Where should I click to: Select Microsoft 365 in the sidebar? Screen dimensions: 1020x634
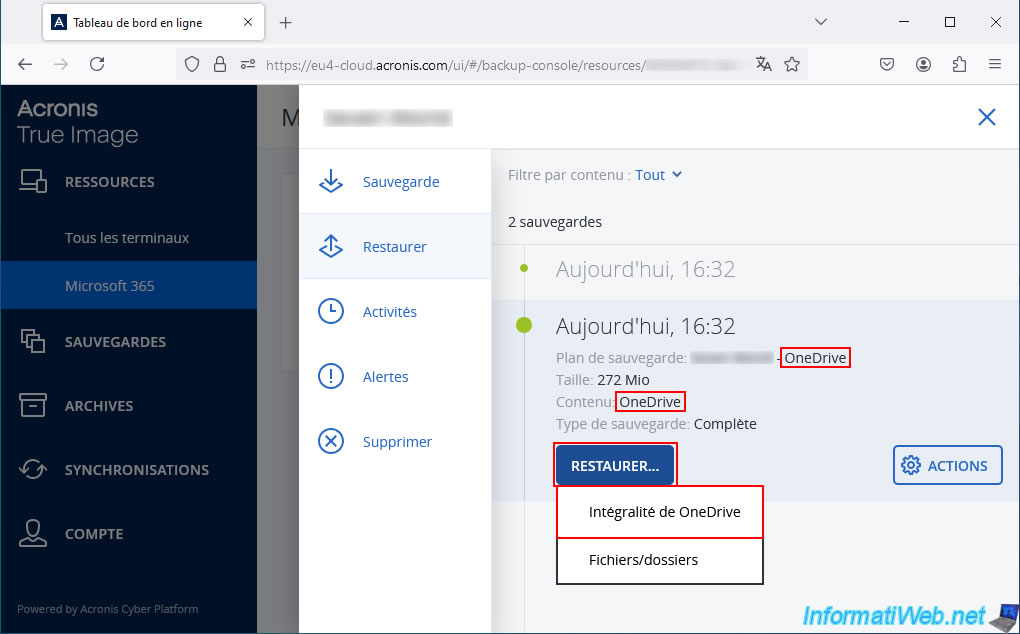click(x=129, y=285)
